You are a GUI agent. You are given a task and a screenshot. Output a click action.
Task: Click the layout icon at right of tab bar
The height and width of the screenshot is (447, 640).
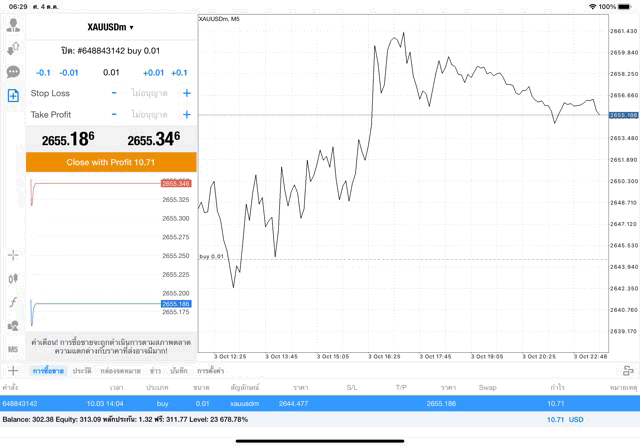pos(628,370)
